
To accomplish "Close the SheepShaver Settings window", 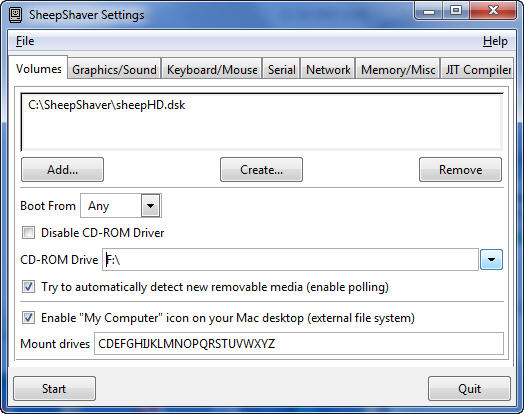I will tap(494, 11).
